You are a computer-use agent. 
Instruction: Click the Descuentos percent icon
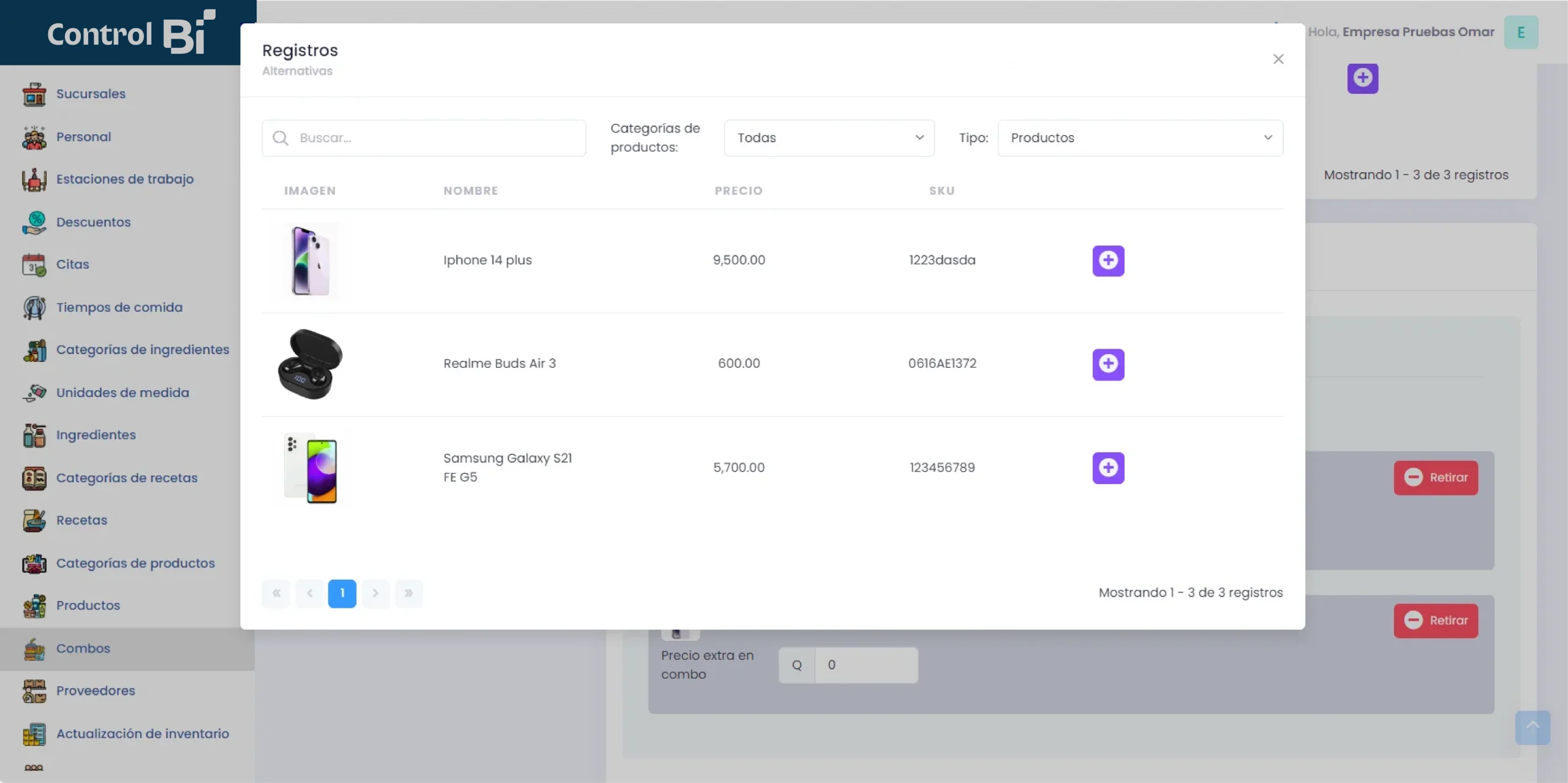coord(34,222)
